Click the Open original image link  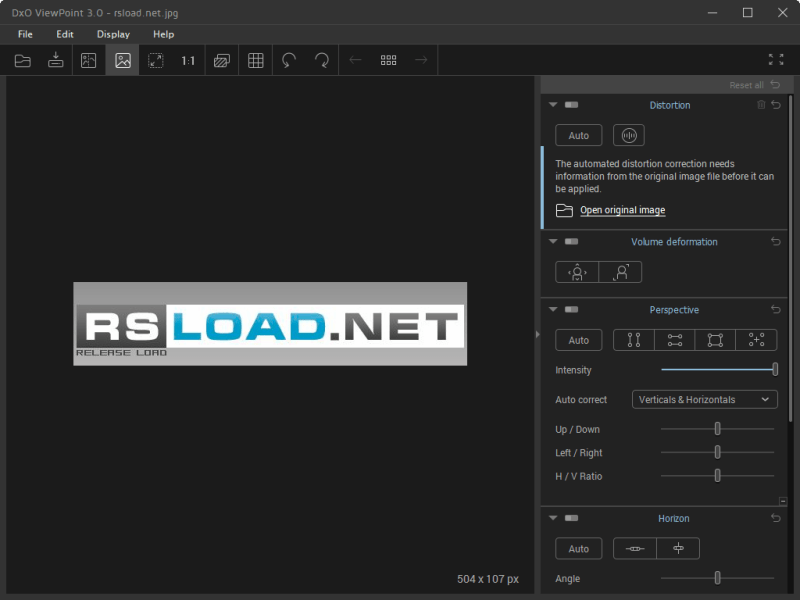pos(622,210)
